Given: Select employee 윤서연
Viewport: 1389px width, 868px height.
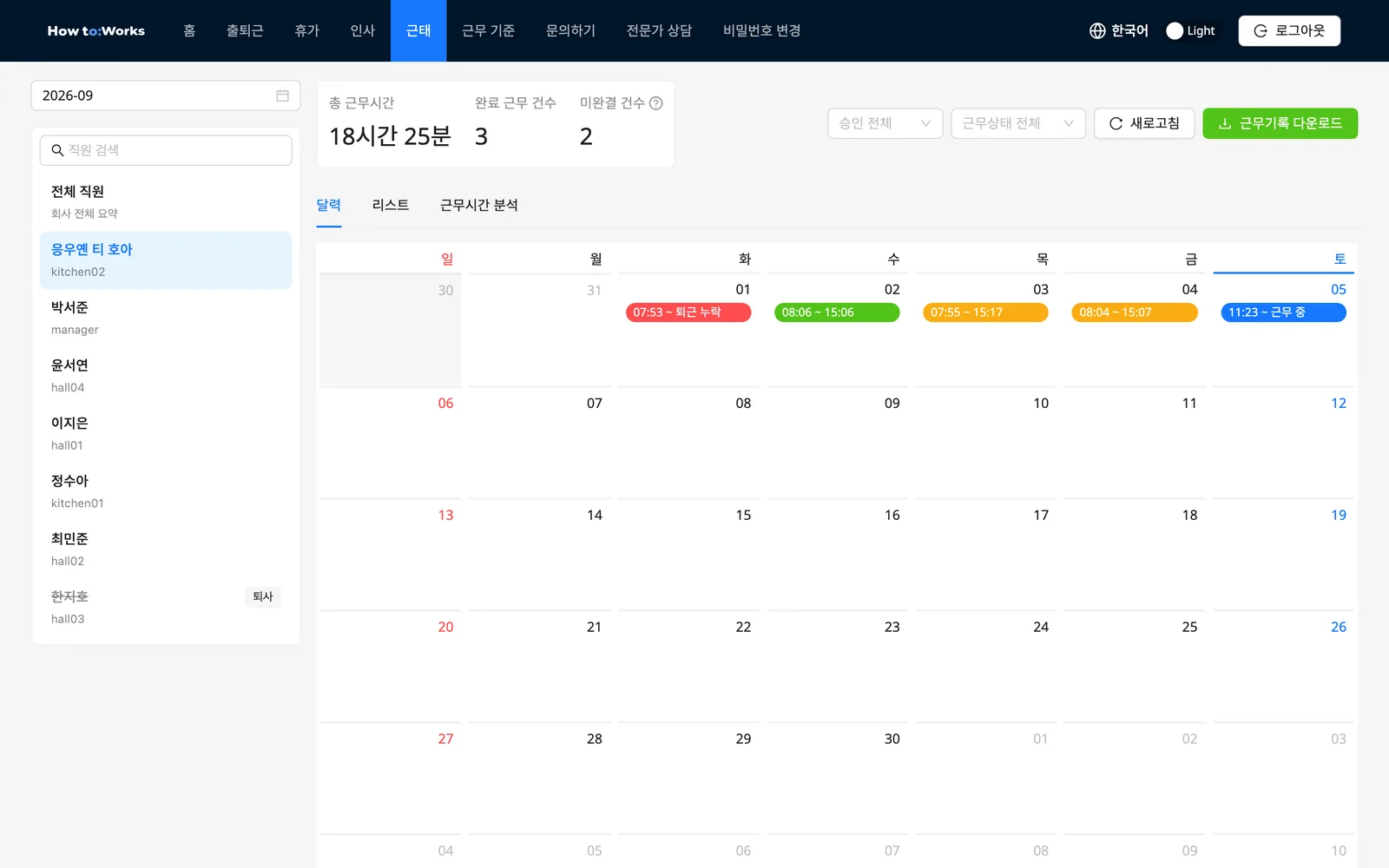Looking at the screenshot, I should coord(166,376).
